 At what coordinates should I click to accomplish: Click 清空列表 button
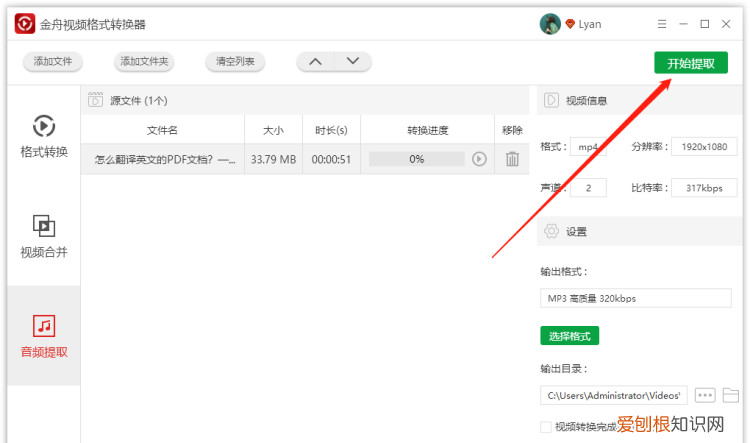click(x=235, y=61)
